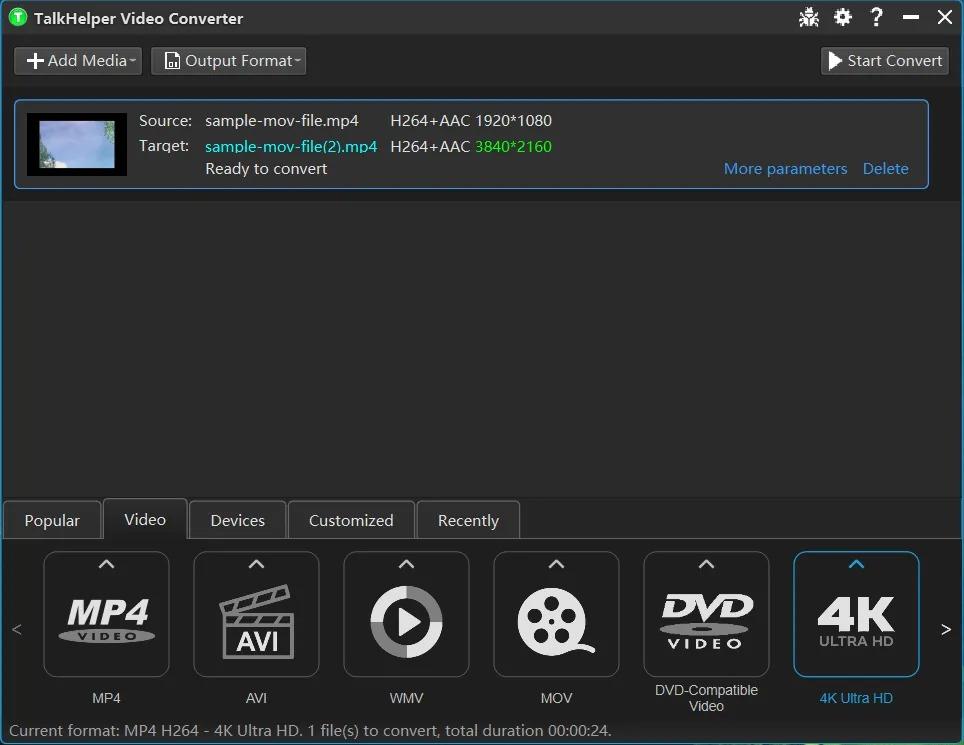Viewport: 964px width, 745px height.
Task: Click the AVI label under the icon
Action: 256,698
